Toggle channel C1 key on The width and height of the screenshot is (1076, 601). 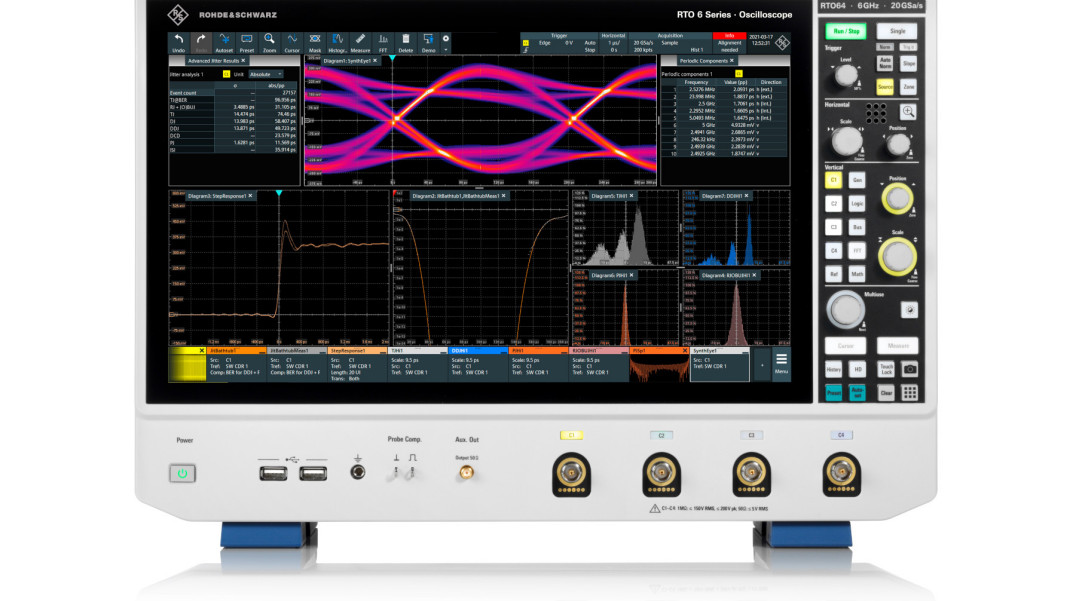[833, 180]
